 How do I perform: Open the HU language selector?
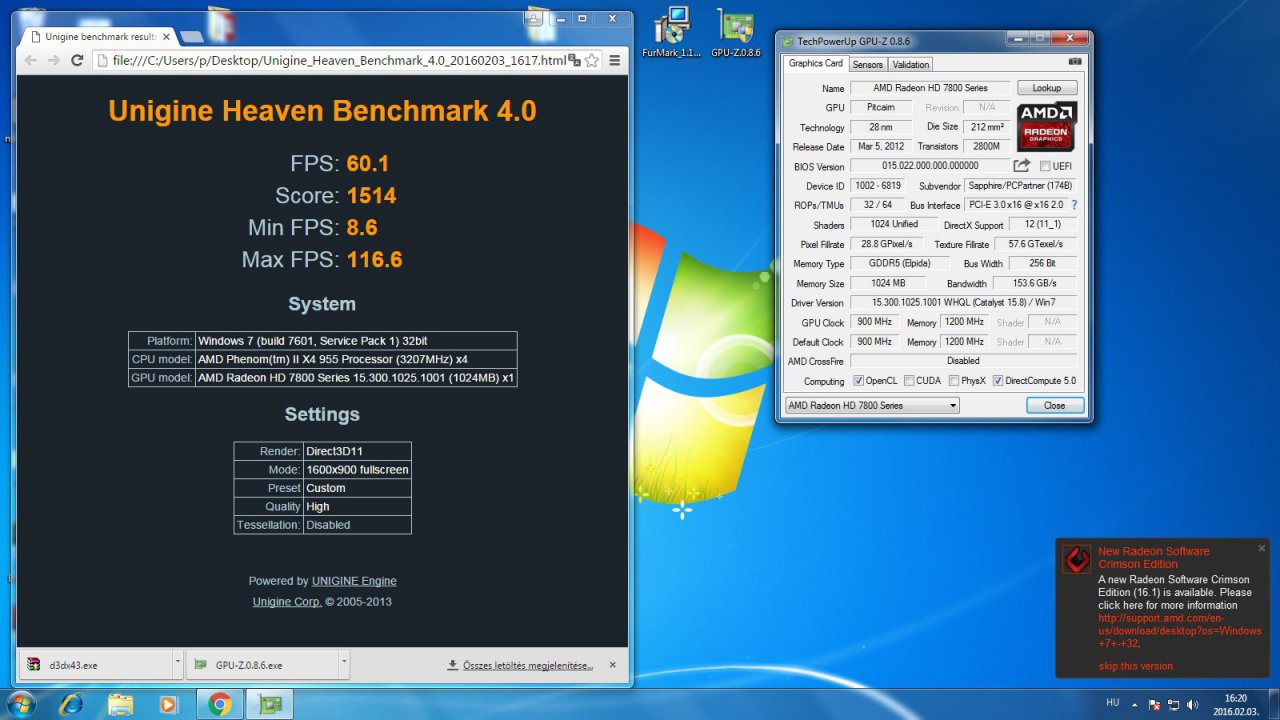coord(1113,702)
